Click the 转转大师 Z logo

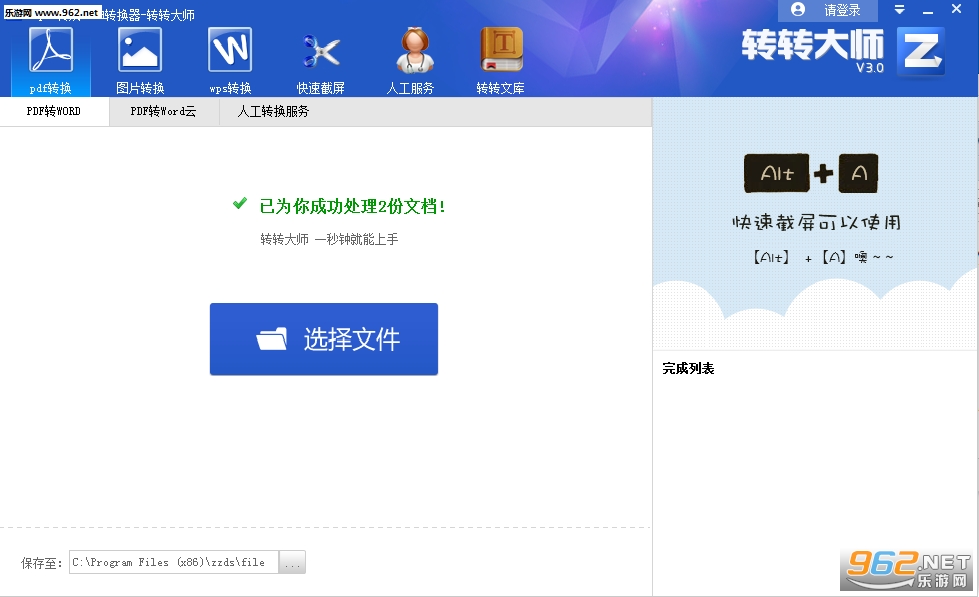point(920,52)
